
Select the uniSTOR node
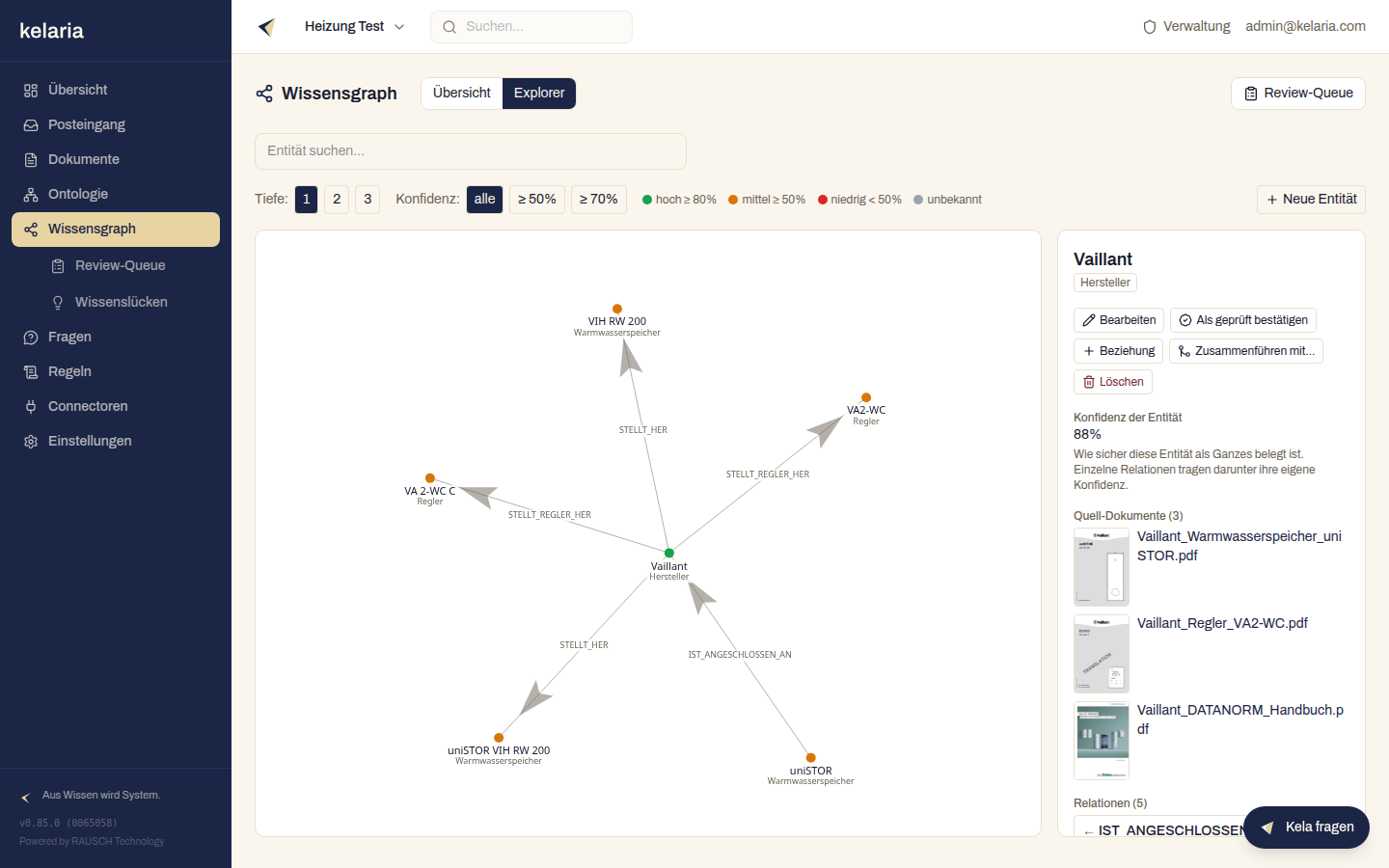(x=811, y=758)
